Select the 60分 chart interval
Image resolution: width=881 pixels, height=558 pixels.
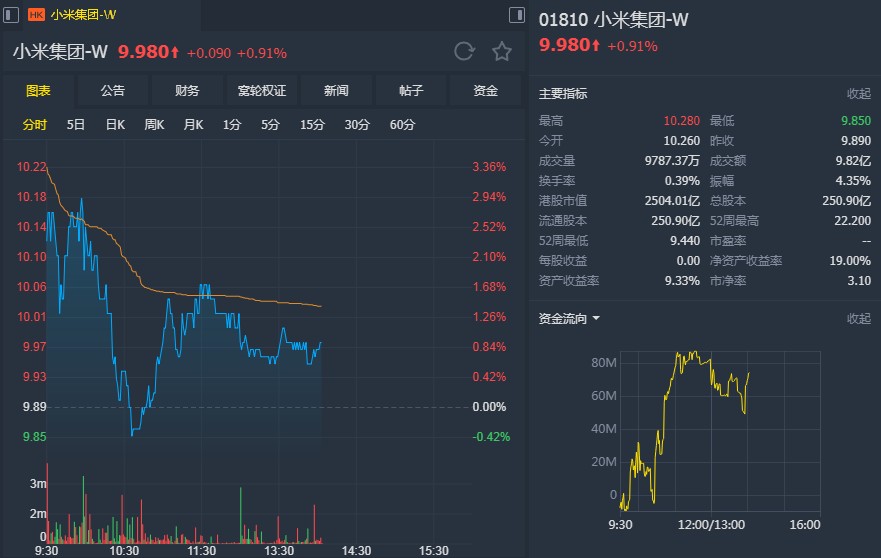click(x=402, y=125)
